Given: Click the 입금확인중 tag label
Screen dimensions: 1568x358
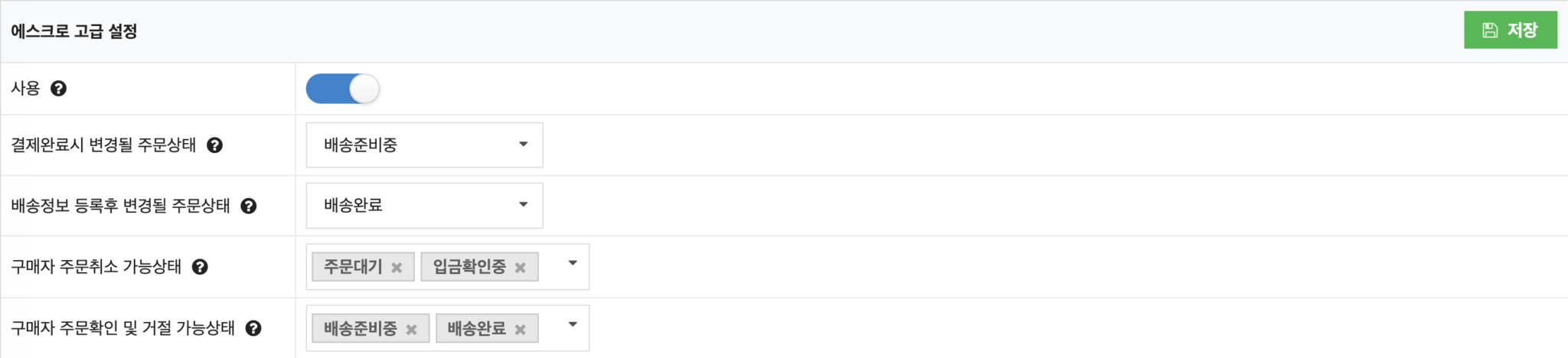Looking at the screenshot, I should tap(469, 267).
